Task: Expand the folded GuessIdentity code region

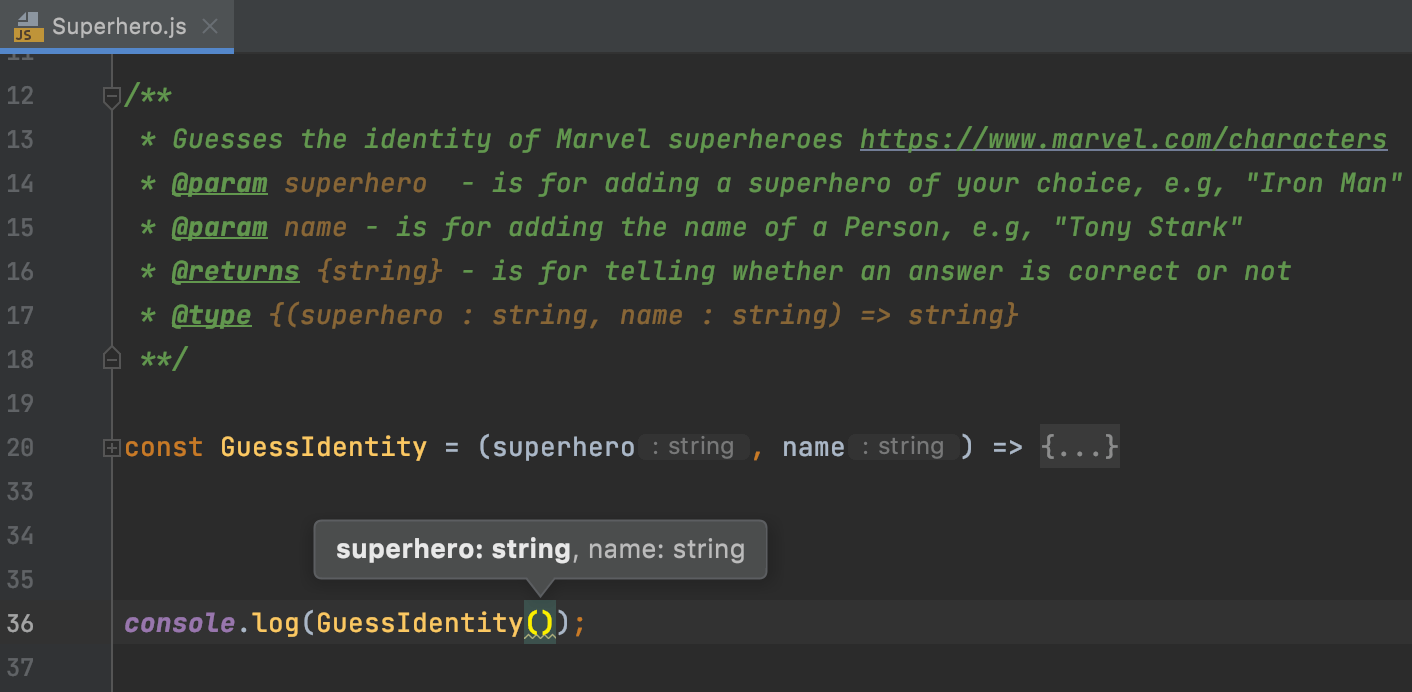Action: [x=111, y=446]
